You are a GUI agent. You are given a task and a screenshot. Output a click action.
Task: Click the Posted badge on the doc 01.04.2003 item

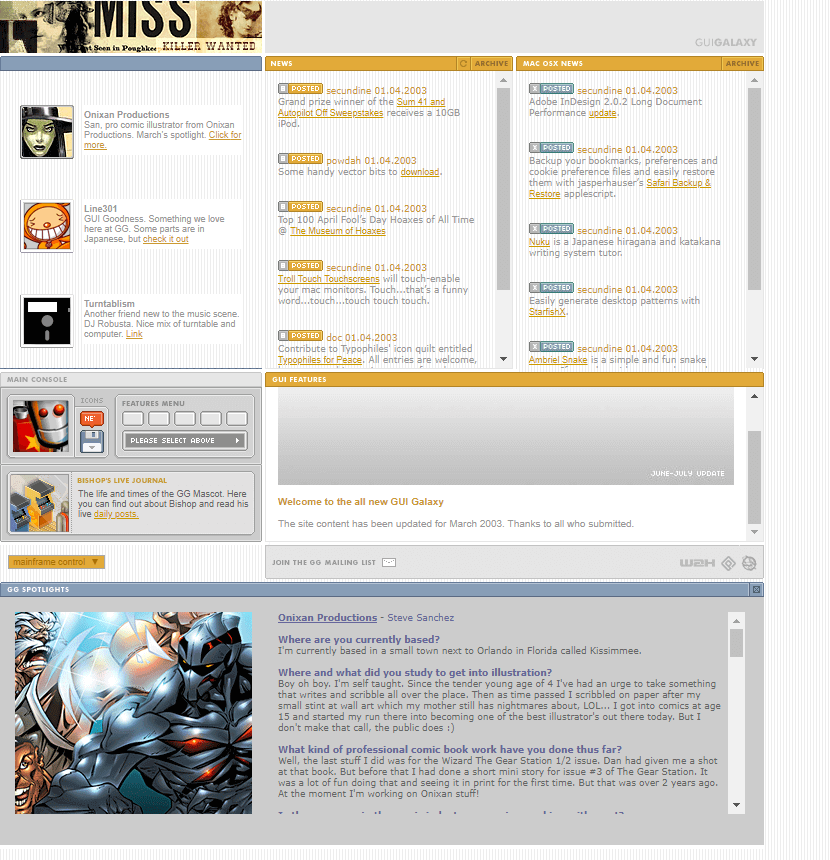click(300, 336)
